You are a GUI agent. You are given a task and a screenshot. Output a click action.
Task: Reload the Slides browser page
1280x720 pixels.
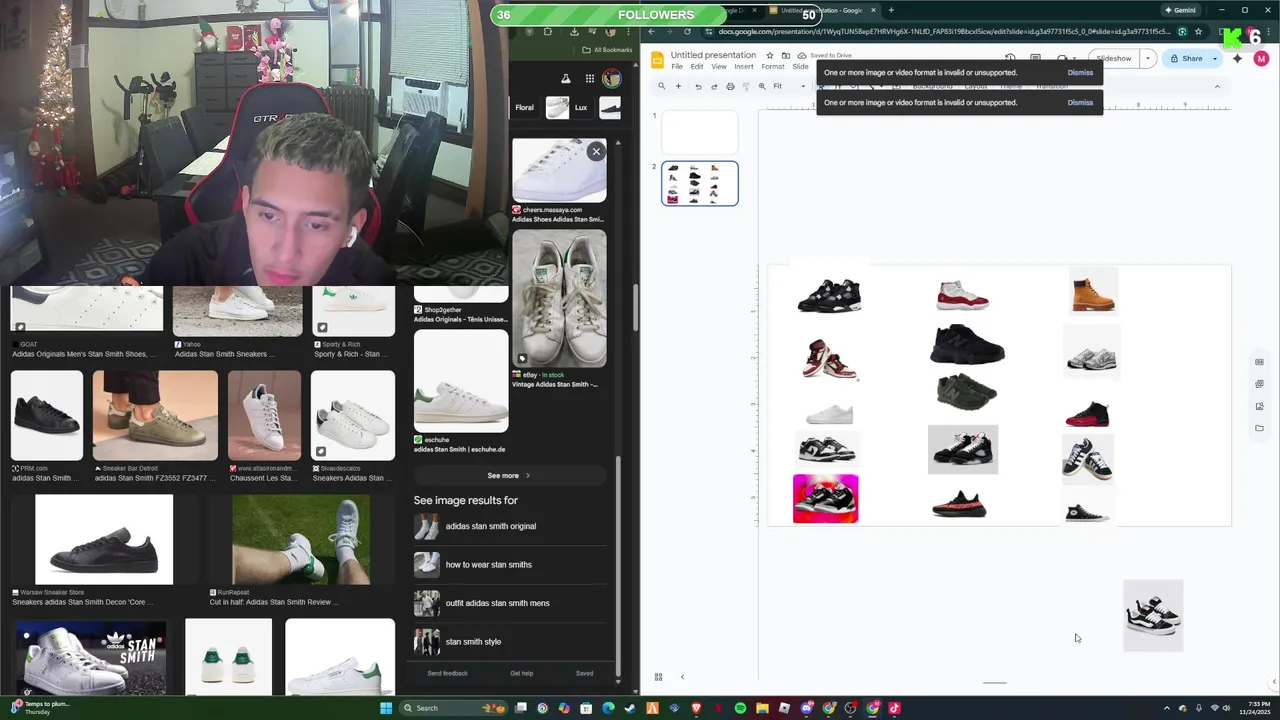(687, 31)
